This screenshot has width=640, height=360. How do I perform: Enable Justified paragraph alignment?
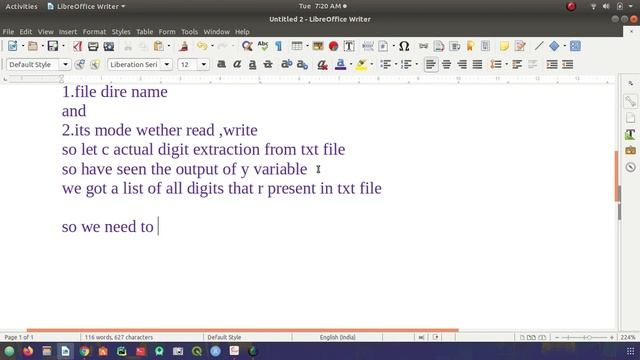point(478,64)
